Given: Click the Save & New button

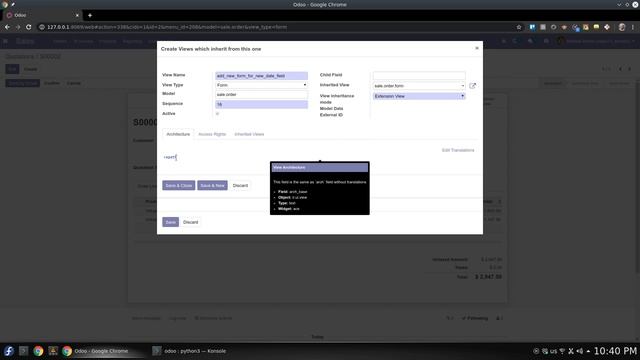Looking at the screenshot, I should coord(212,185).
